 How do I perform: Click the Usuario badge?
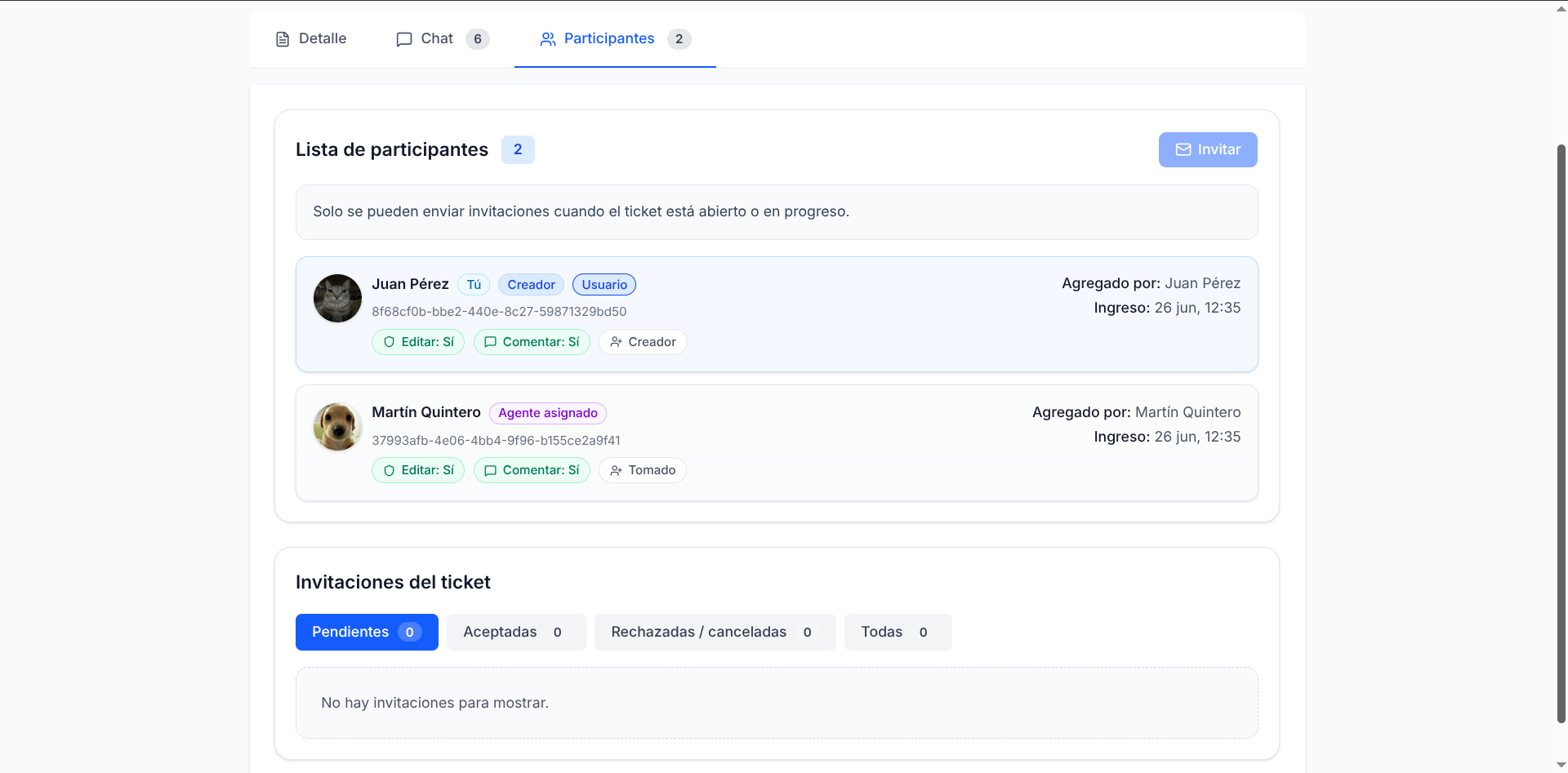(604, 284)
